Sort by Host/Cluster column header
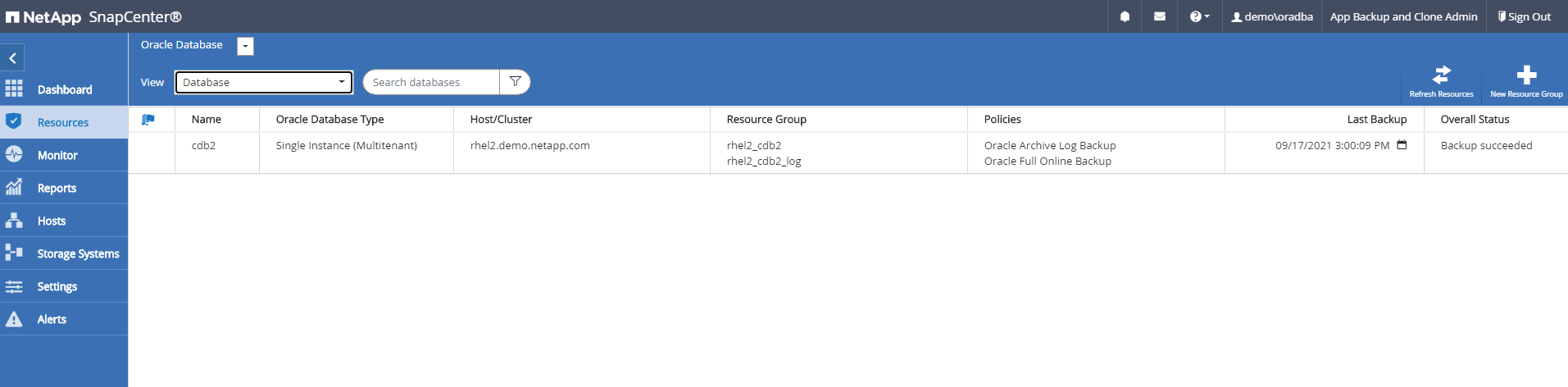The image size is (1568, 387). 501,119
